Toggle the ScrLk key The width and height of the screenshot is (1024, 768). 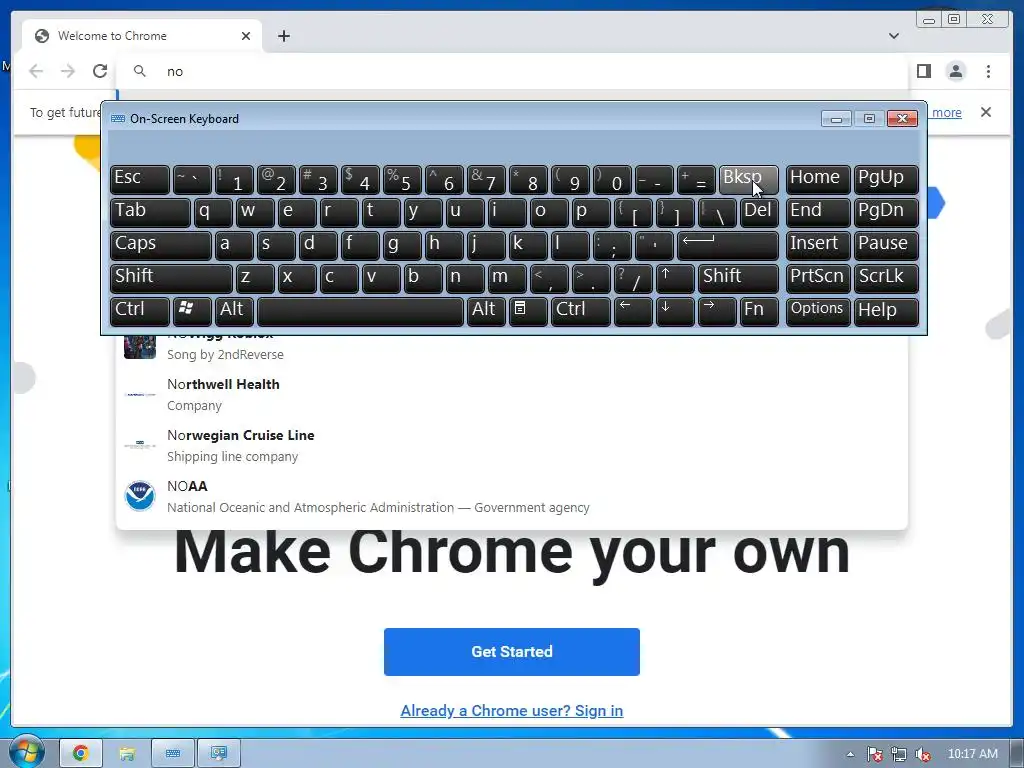click(x=886, y=279)
